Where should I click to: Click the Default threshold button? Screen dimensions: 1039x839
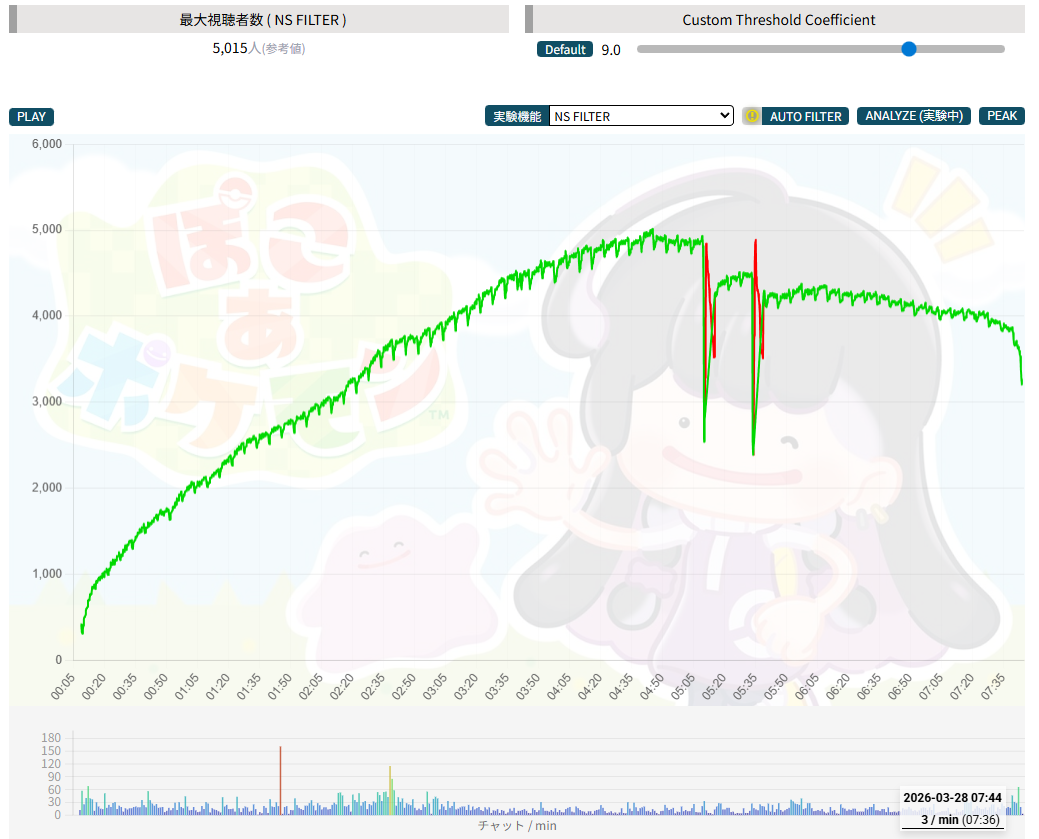pos(565,50)
